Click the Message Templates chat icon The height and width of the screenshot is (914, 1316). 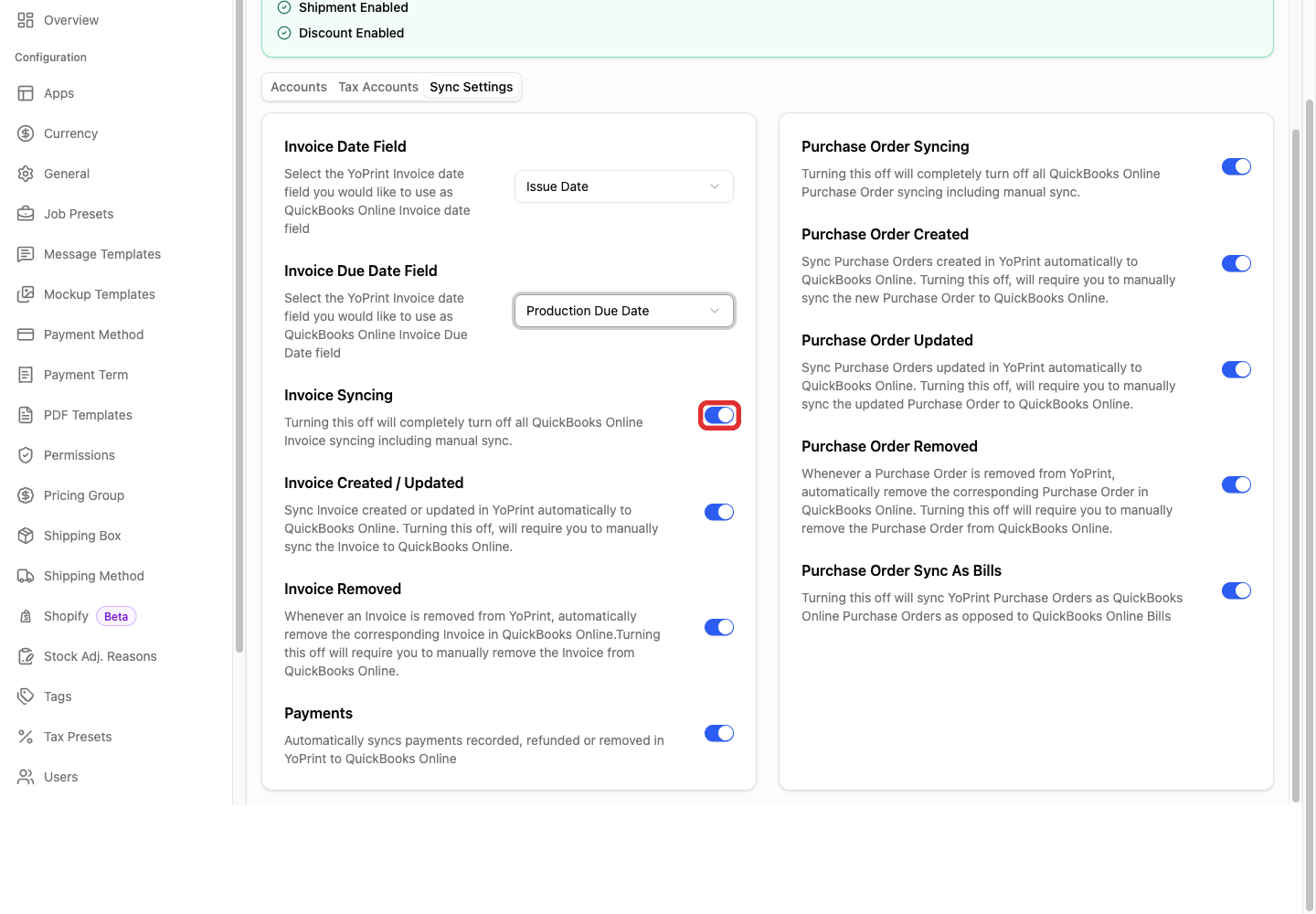(26, 254)
